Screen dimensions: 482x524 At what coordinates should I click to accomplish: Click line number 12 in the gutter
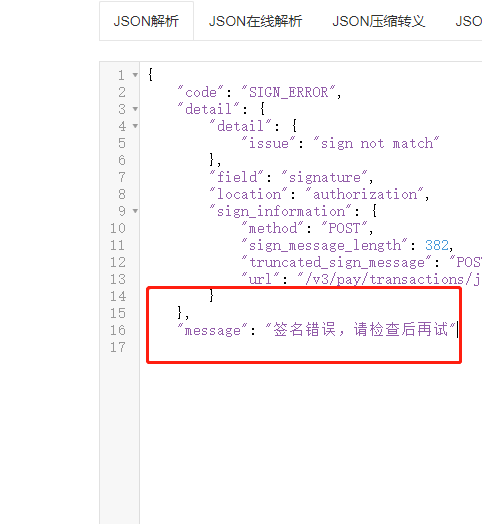118,262
